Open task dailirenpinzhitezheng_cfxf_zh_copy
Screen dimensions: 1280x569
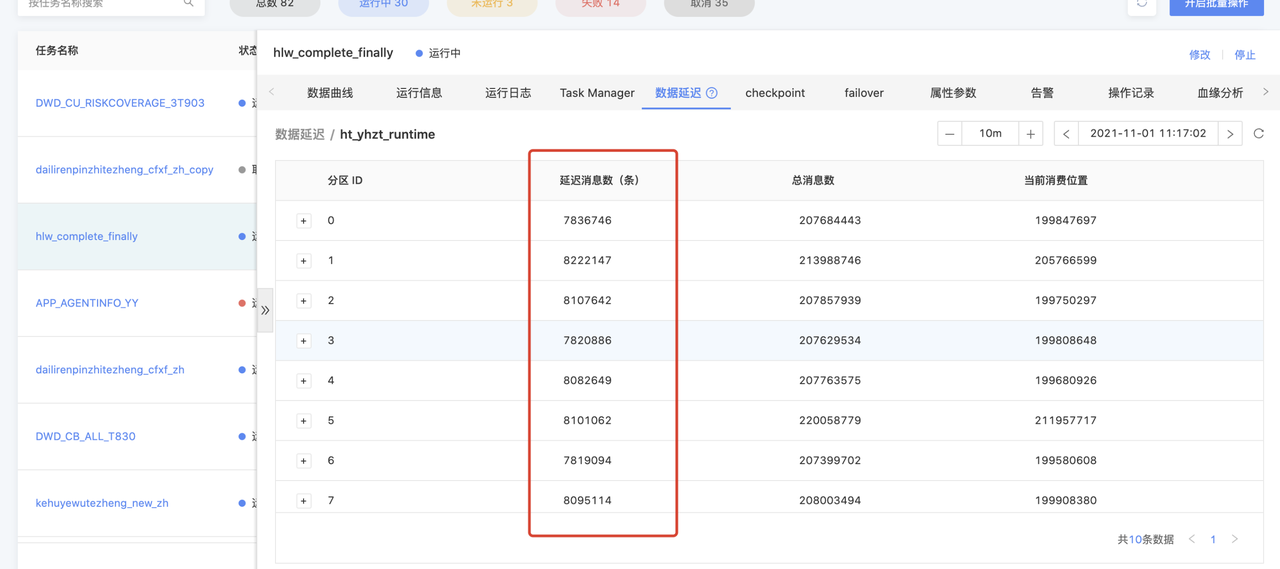[x=125, y=170]
